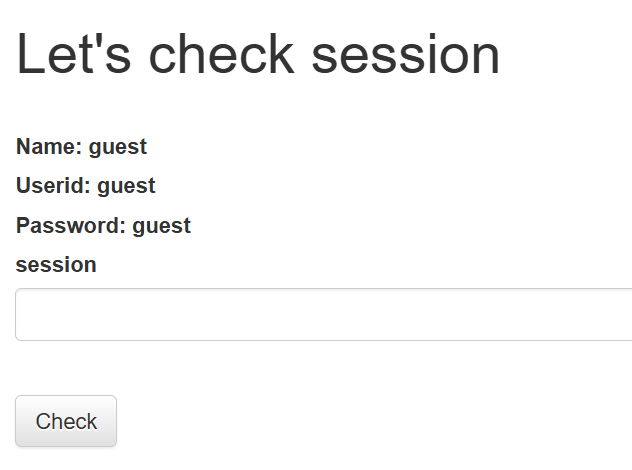Viewport: 632px width, 470px height.
Task: Select the "Password: guest" line
Action: (x=103, y=225)
